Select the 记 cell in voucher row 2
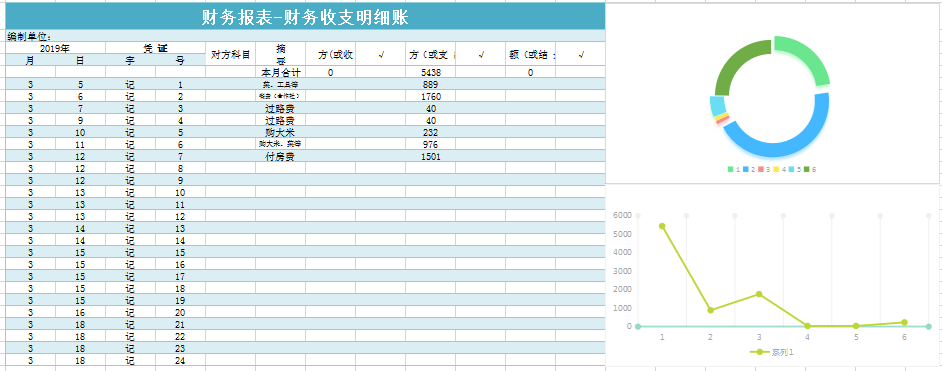This screenshot has height=371, width=942. (130, 96)
